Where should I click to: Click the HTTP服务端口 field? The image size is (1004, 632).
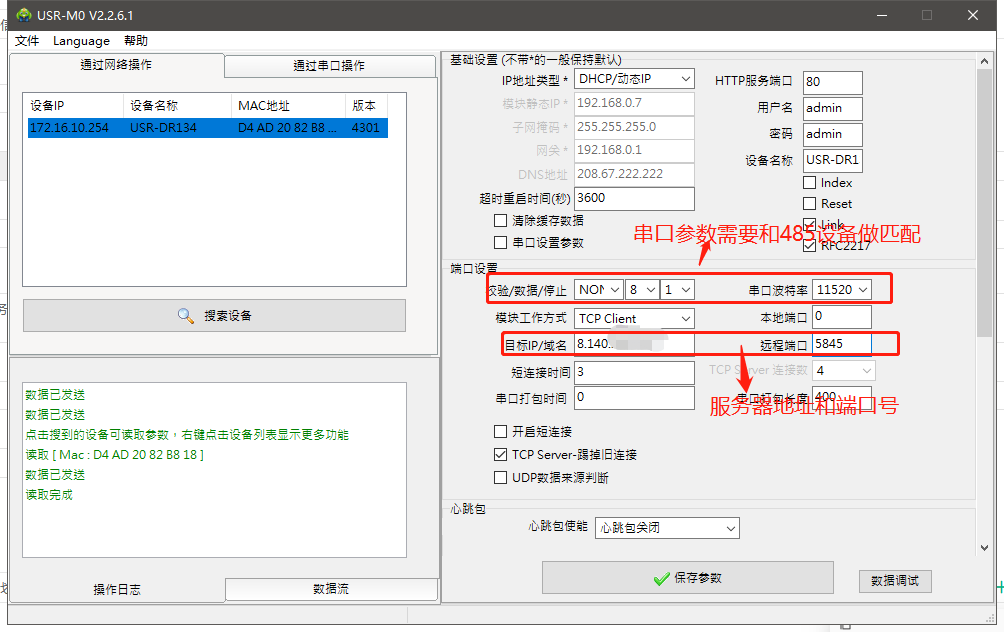click(832, 82)
